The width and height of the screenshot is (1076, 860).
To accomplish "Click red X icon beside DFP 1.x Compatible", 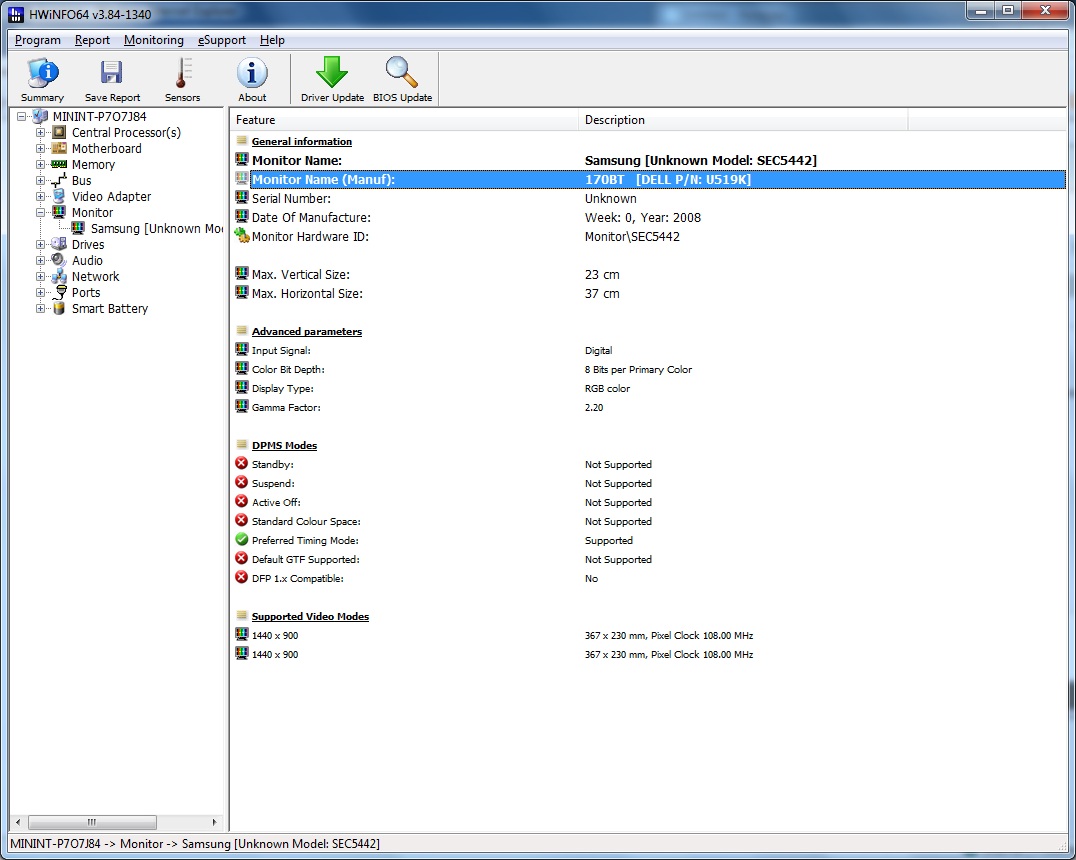I will tap(242, 577).
